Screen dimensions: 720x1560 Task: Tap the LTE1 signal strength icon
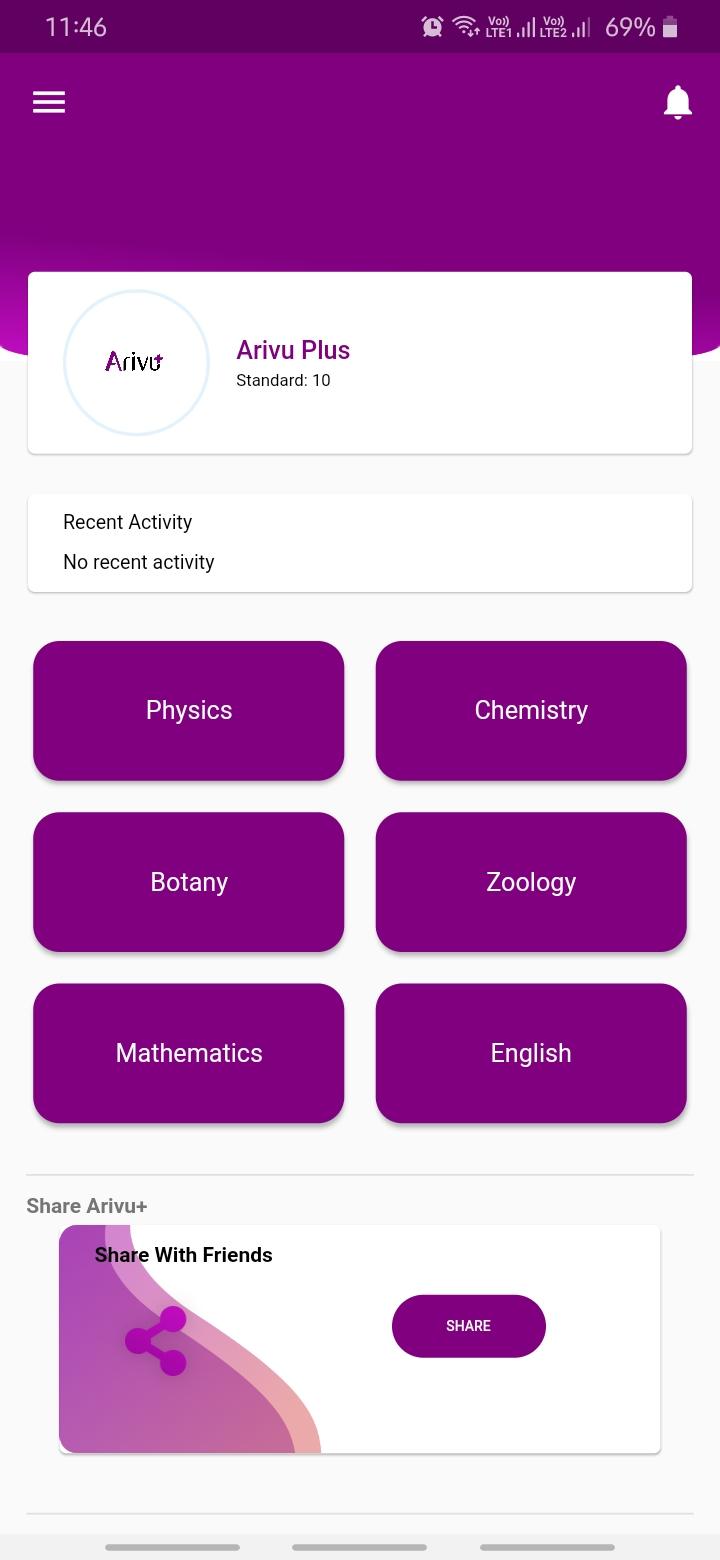(x=510, y=27)
